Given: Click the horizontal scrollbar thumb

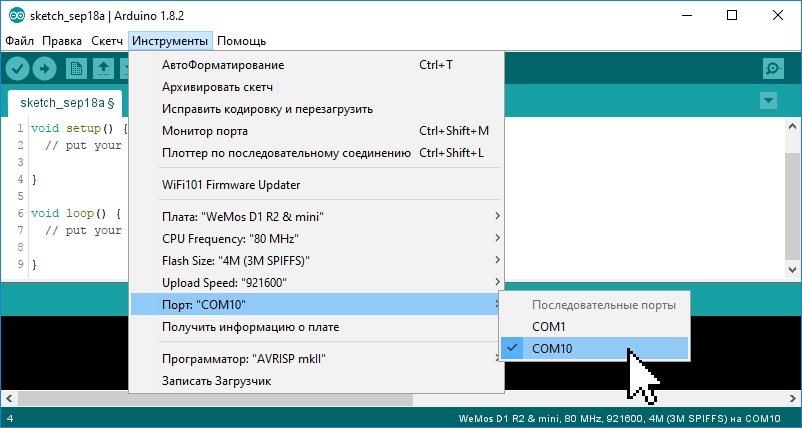Looking at the screenshot, I should (x=215, y=398).
